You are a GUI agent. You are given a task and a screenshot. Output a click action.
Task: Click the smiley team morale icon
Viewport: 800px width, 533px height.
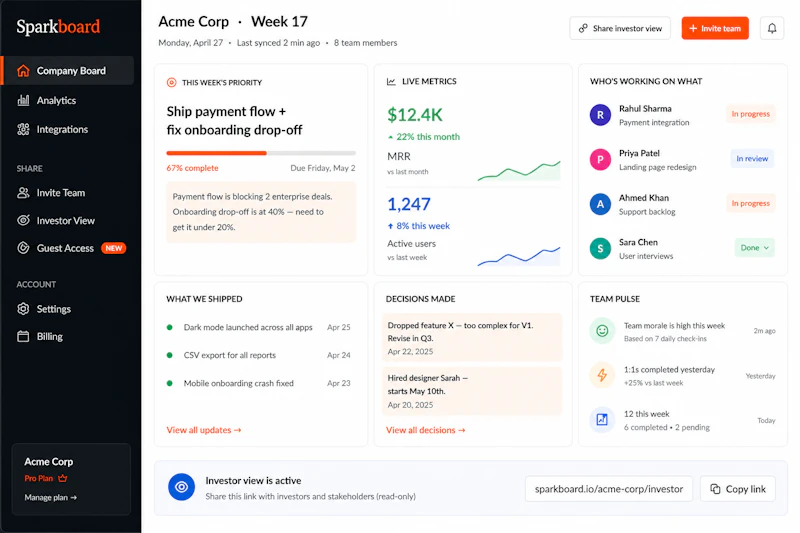pyautogui.click(x=602, y=331)
